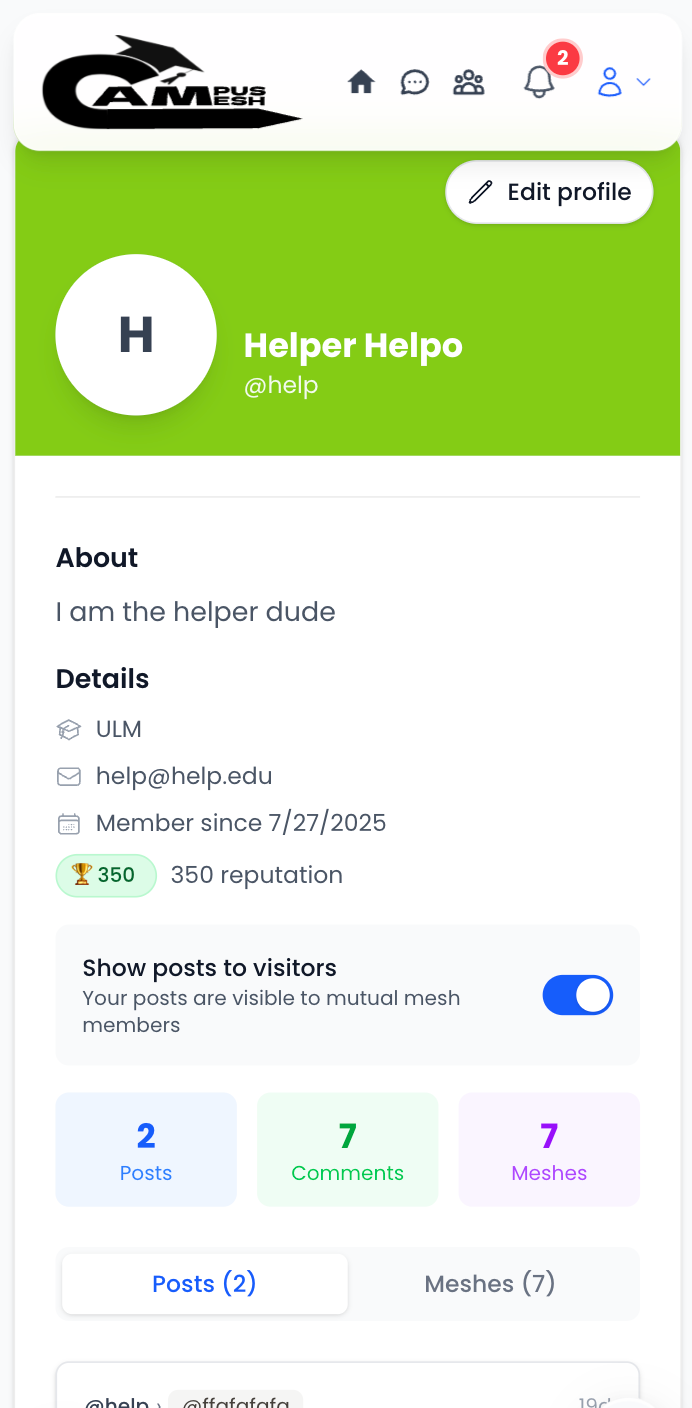Image resolution: width=692 pixels, height=1408 pixels.
Task: Expand the account menu chevron
Action: 643,82
